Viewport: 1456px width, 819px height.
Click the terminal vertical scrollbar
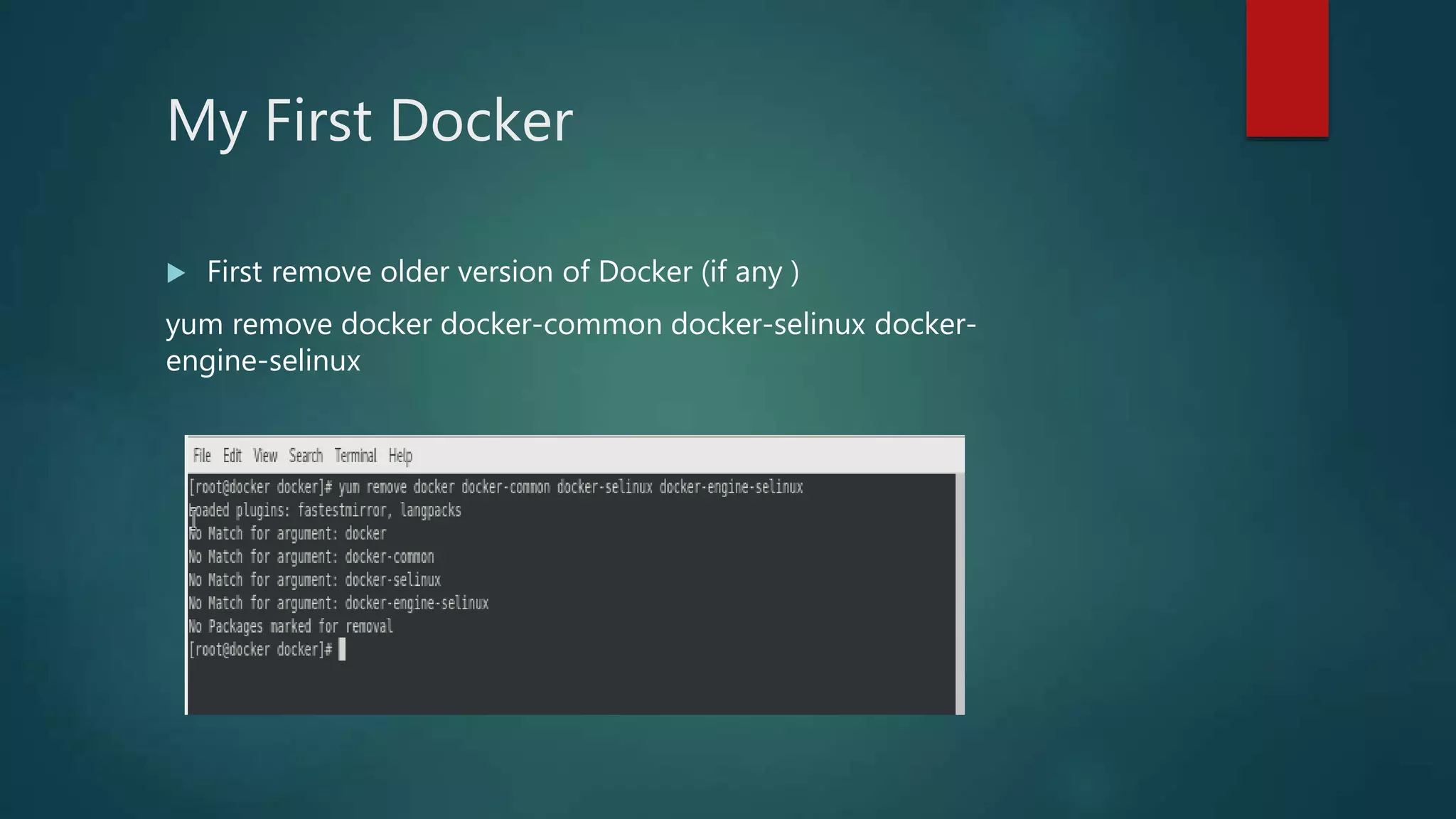pyautogui.click(x=960, y=594)
